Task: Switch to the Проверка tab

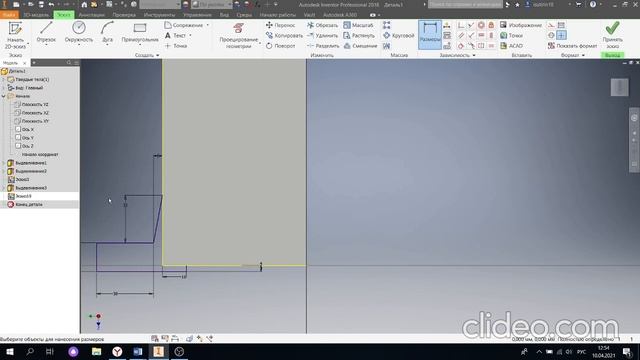Action: click(124, 15)
